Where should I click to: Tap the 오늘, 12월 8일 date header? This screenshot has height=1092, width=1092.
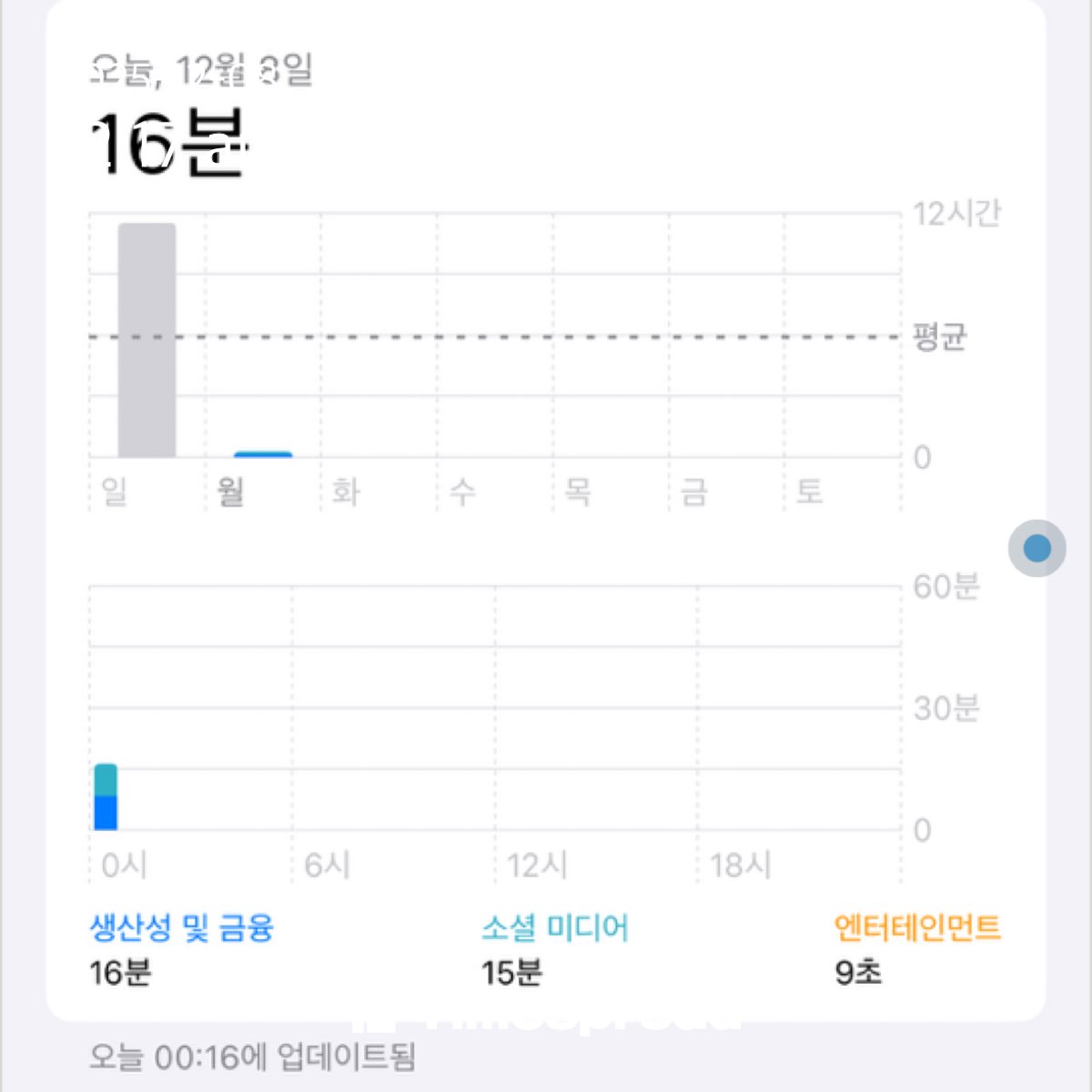[201, 70]
